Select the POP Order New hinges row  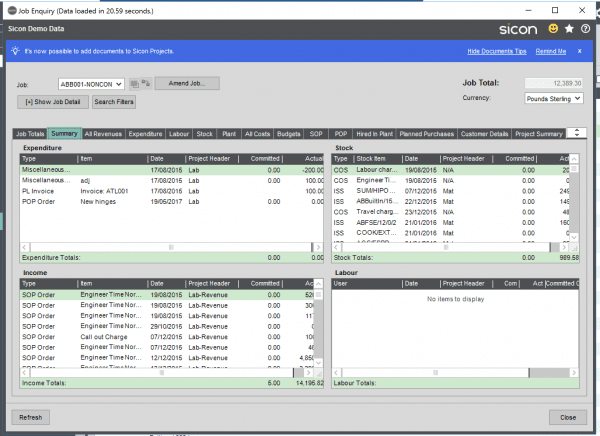[x=172, y=202]
